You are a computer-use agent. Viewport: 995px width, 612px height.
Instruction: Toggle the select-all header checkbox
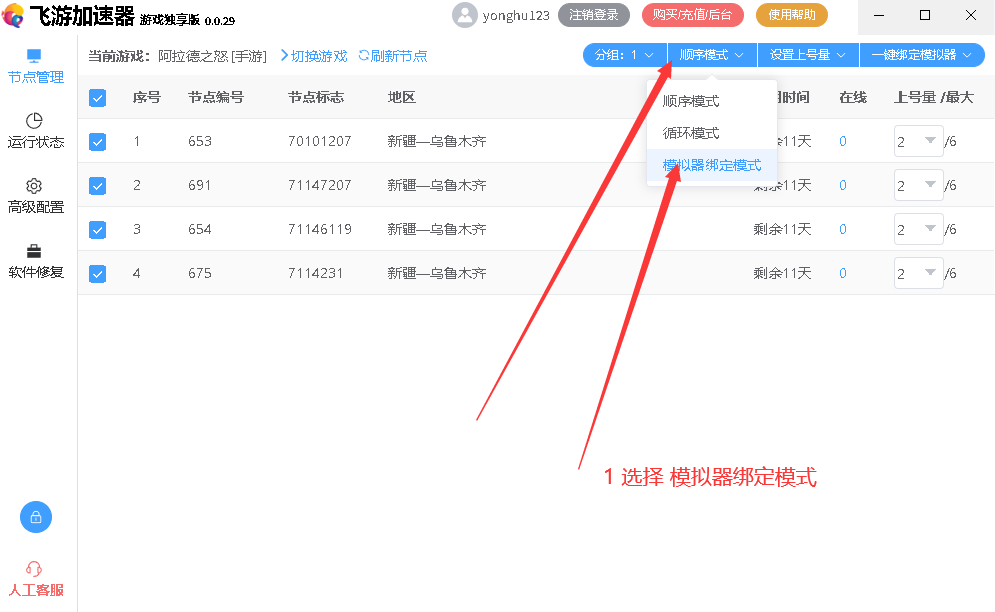[x=97, y=98]
